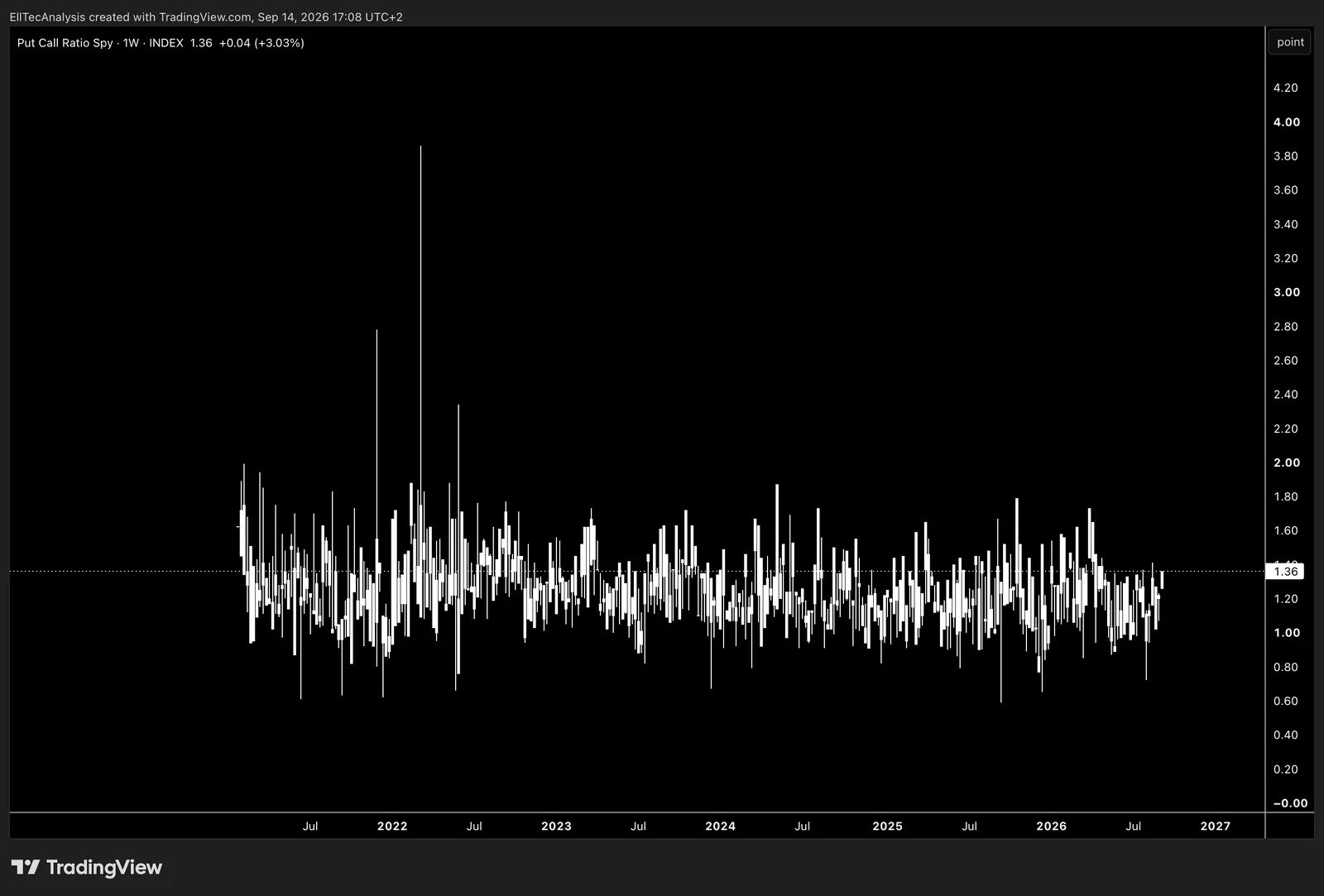Click the "point" button on the price scale

tap(1290, 42)
